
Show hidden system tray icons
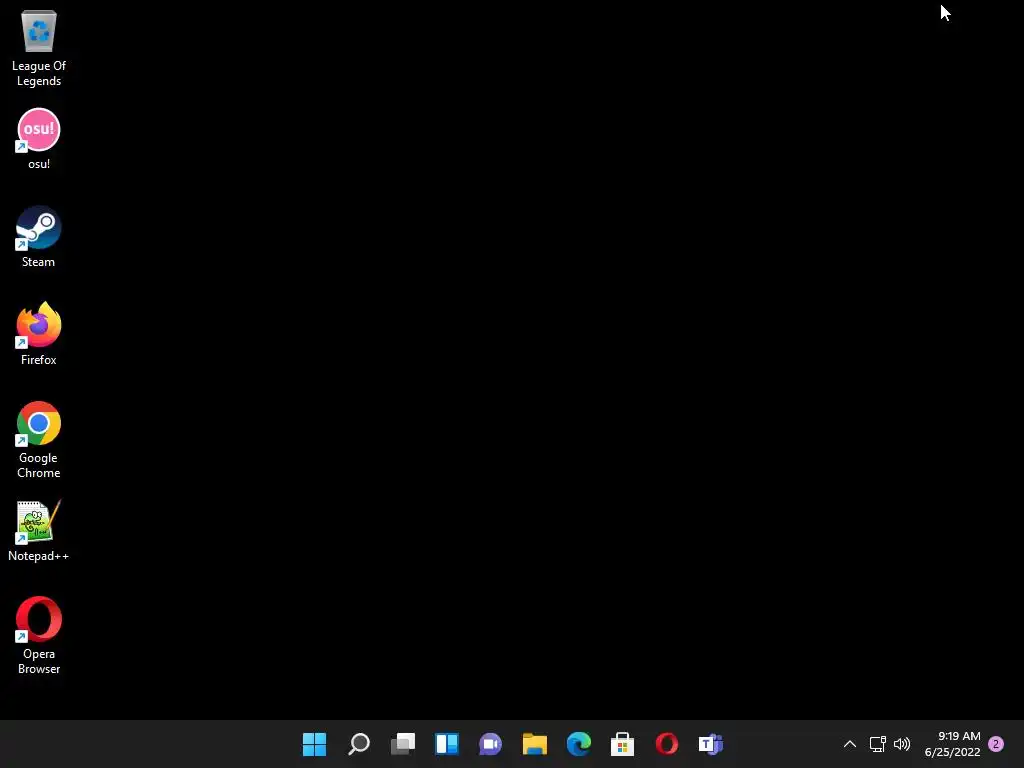coord(850,744)
